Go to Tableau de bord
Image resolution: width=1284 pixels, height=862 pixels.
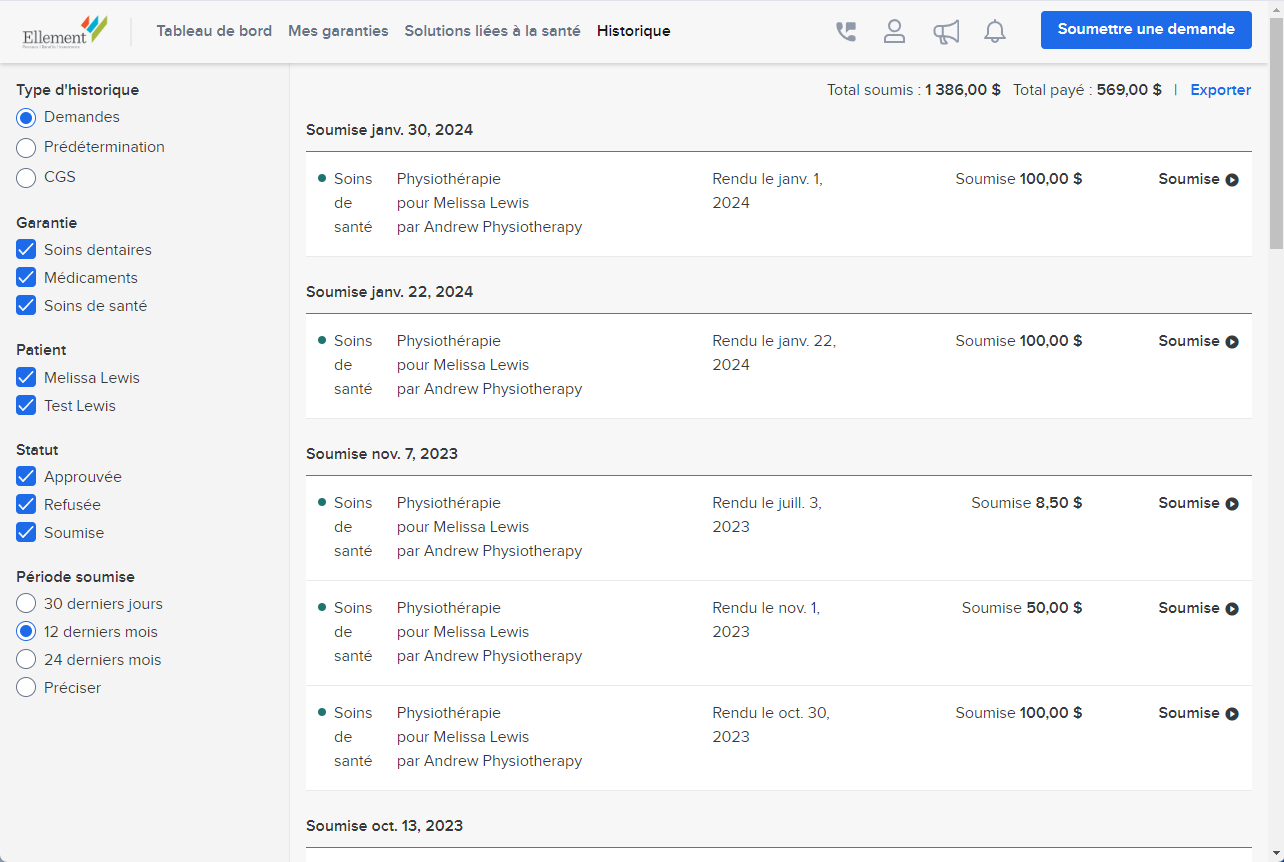tap(214, 31)
